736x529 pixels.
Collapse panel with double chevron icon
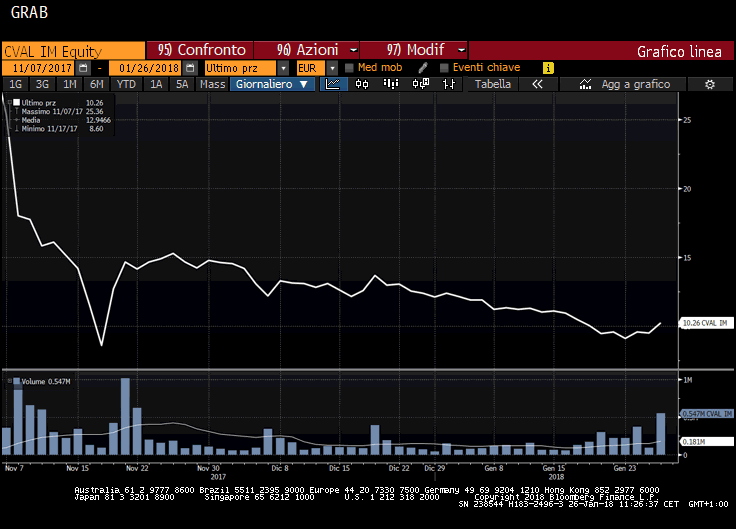[x=537, y=84]
